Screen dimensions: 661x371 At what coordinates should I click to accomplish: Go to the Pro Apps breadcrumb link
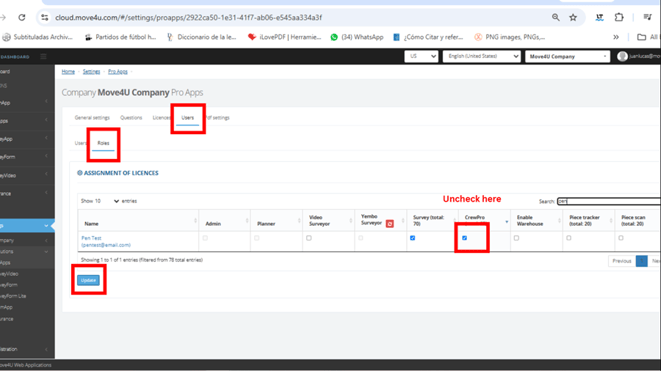coord(118,72)
